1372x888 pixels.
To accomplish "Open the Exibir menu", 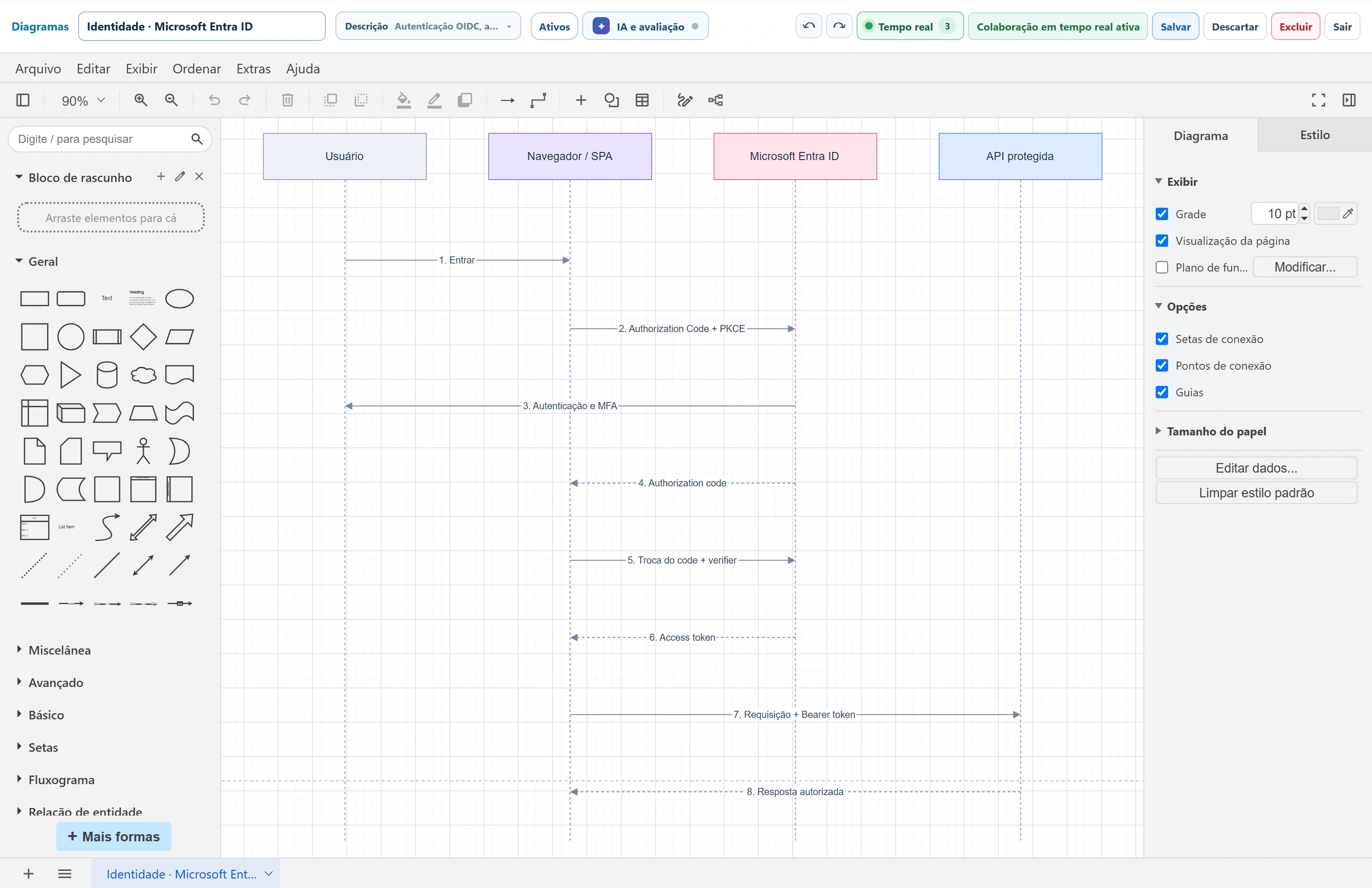I will [141, 69].
